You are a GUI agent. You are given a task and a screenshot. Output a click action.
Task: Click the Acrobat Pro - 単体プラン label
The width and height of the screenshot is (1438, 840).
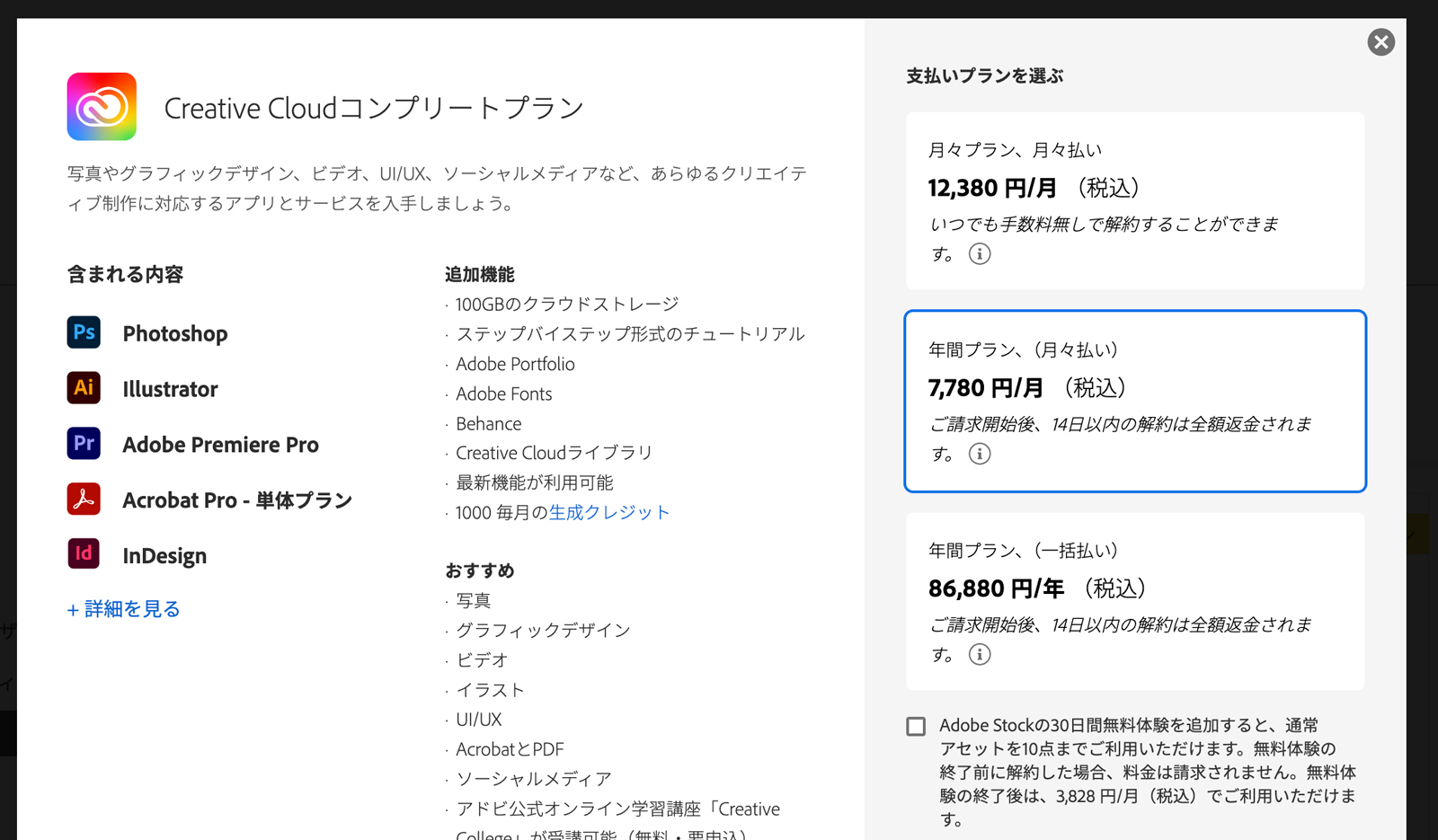click(x=237, y=500)
